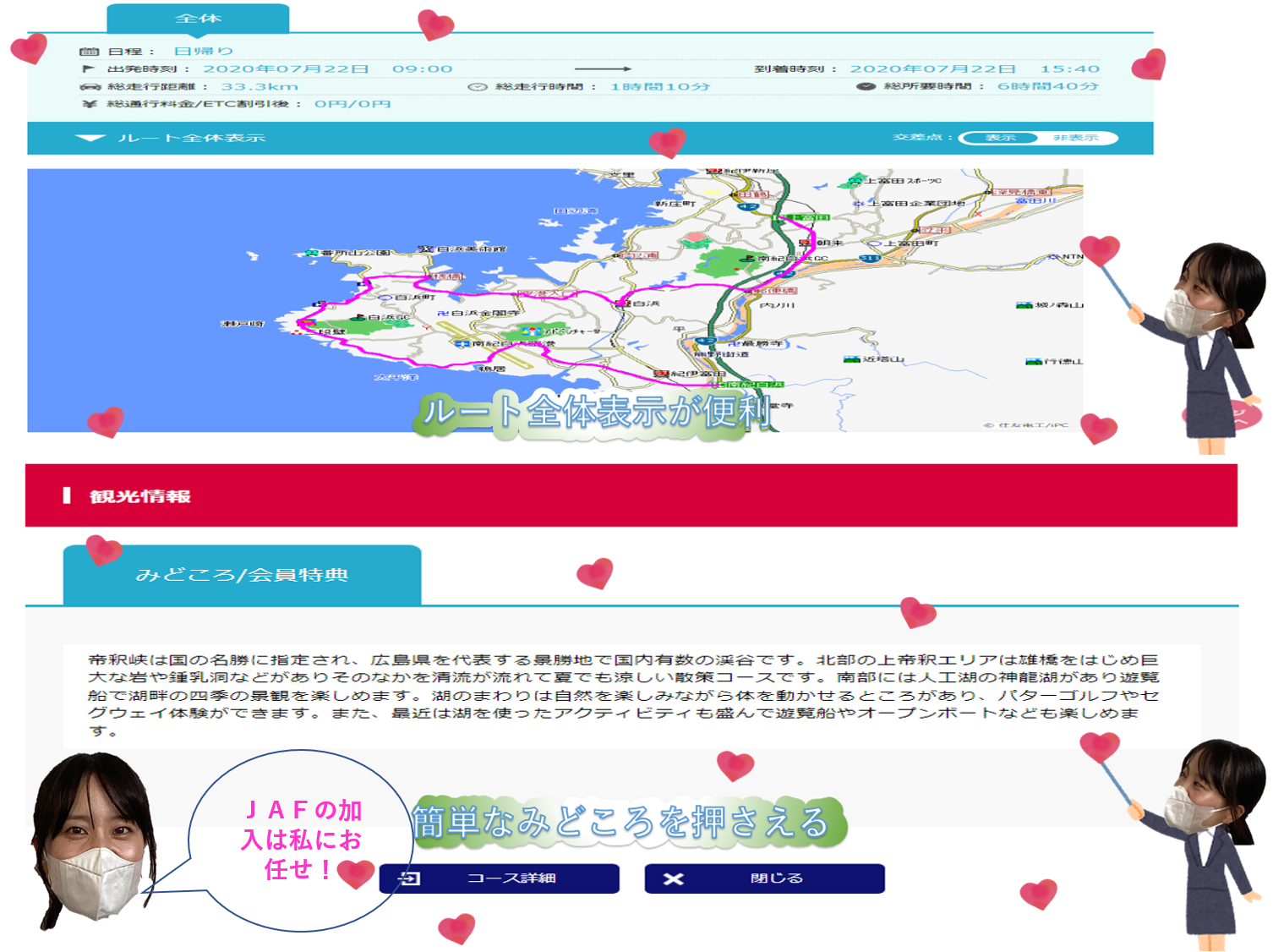This screenshot has width=1284, height=952.
Task: Click the enter-arrow icon on コース詳細 button
Action: click(x=409, y=878)
